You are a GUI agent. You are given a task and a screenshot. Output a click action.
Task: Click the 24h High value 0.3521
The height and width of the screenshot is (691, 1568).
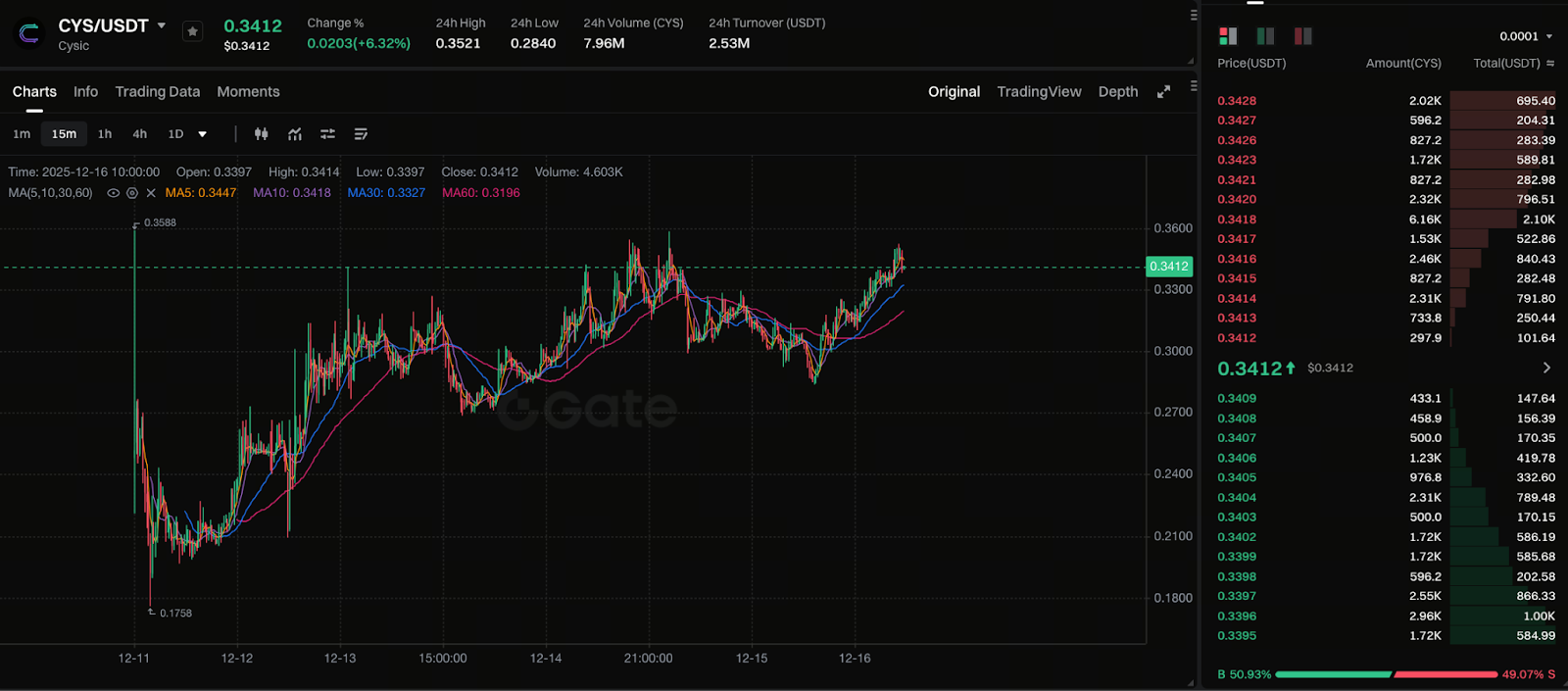point(458,43)
